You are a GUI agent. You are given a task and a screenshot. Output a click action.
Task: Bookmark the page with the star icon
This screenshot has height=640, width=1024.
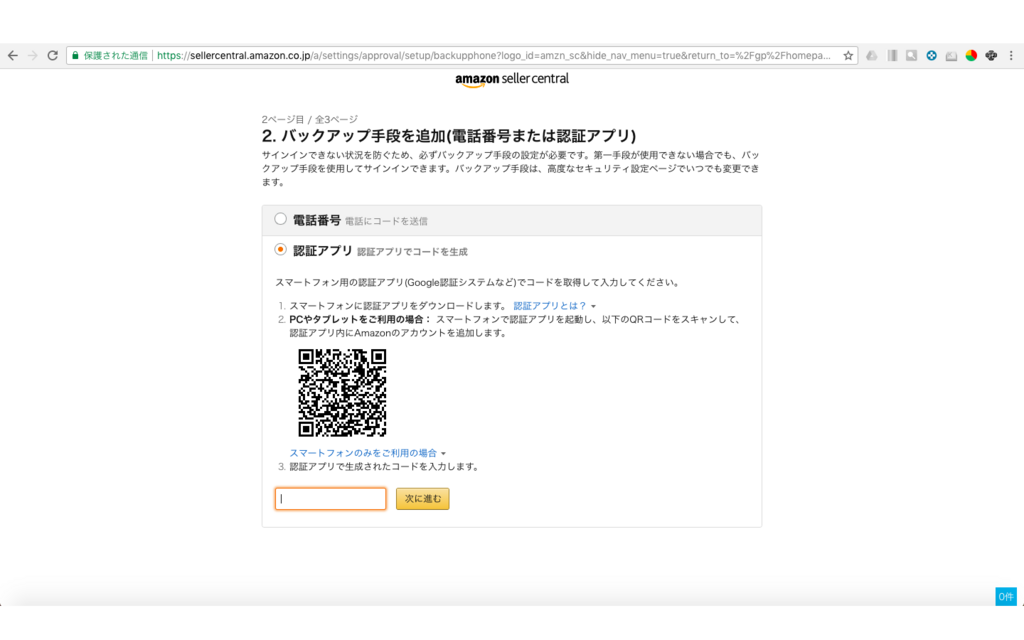(848, 56)
